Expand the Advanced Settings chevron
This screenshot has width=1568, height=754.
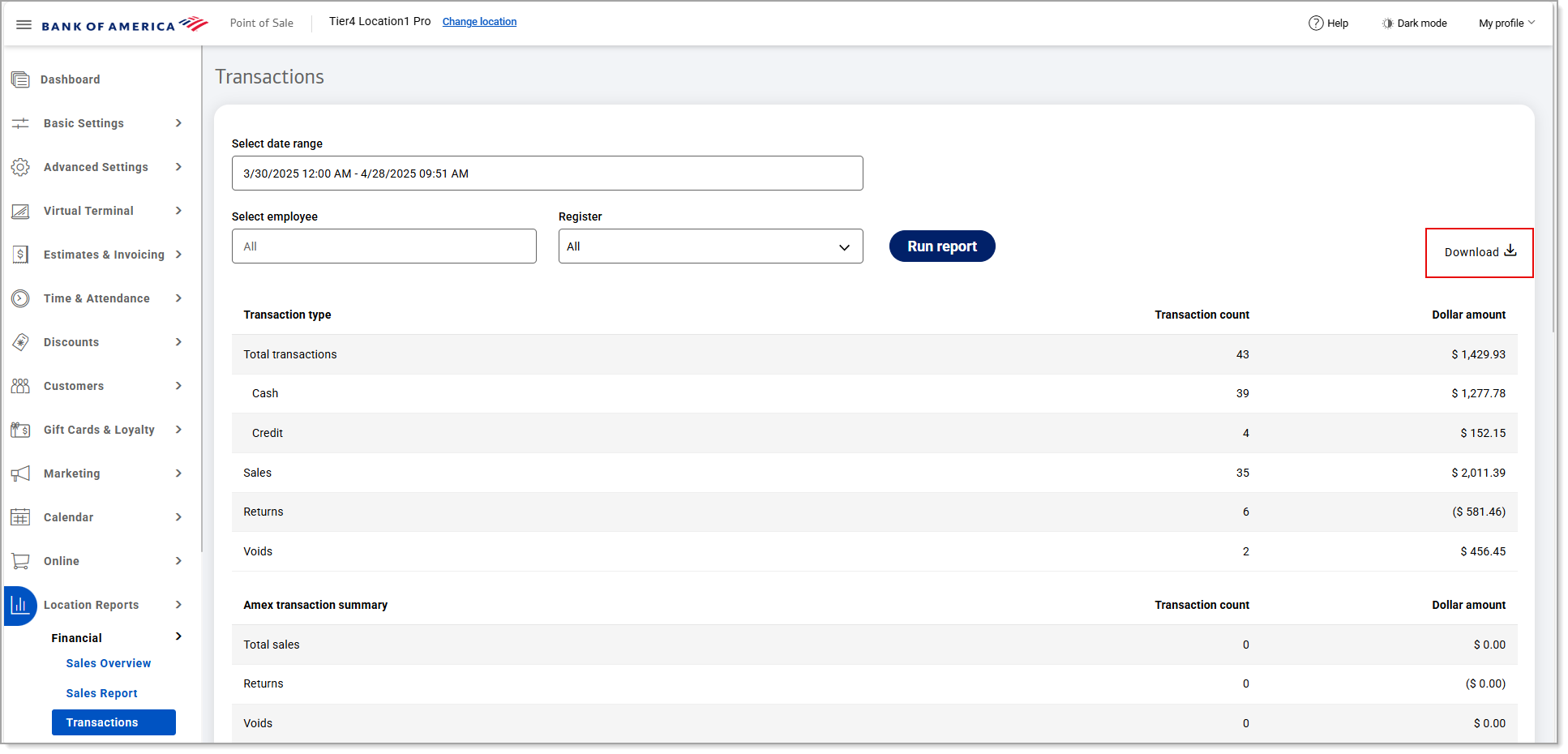pyautogui.click(x=178, y=167)
